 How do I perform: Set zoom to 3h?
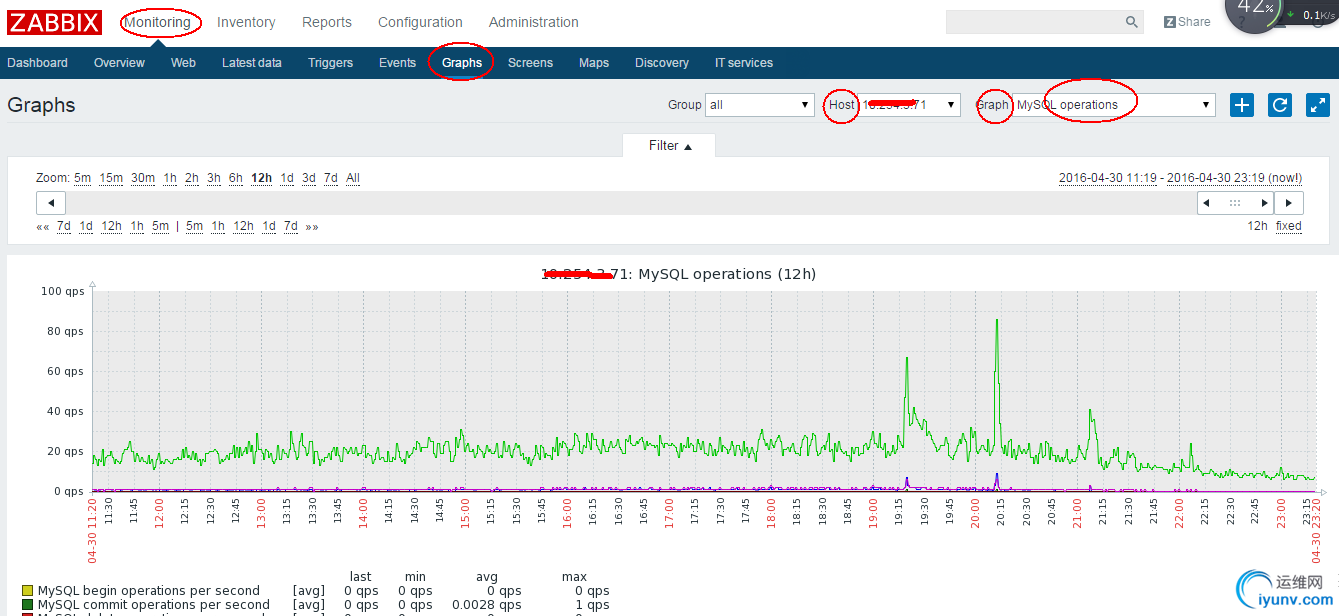[214, 178]
